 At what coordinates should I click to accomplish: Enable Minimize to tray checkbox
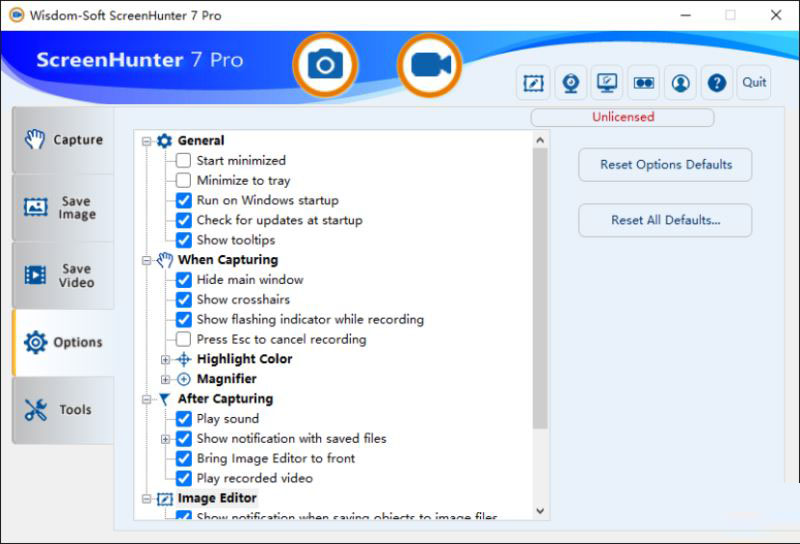click(183, 180)
